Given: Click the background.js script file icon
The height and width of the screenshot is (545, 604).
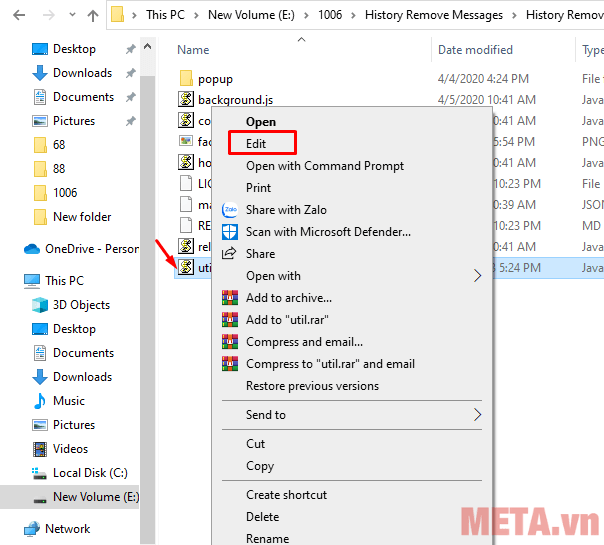Looking at the screenshot, I should click(186, 99).
